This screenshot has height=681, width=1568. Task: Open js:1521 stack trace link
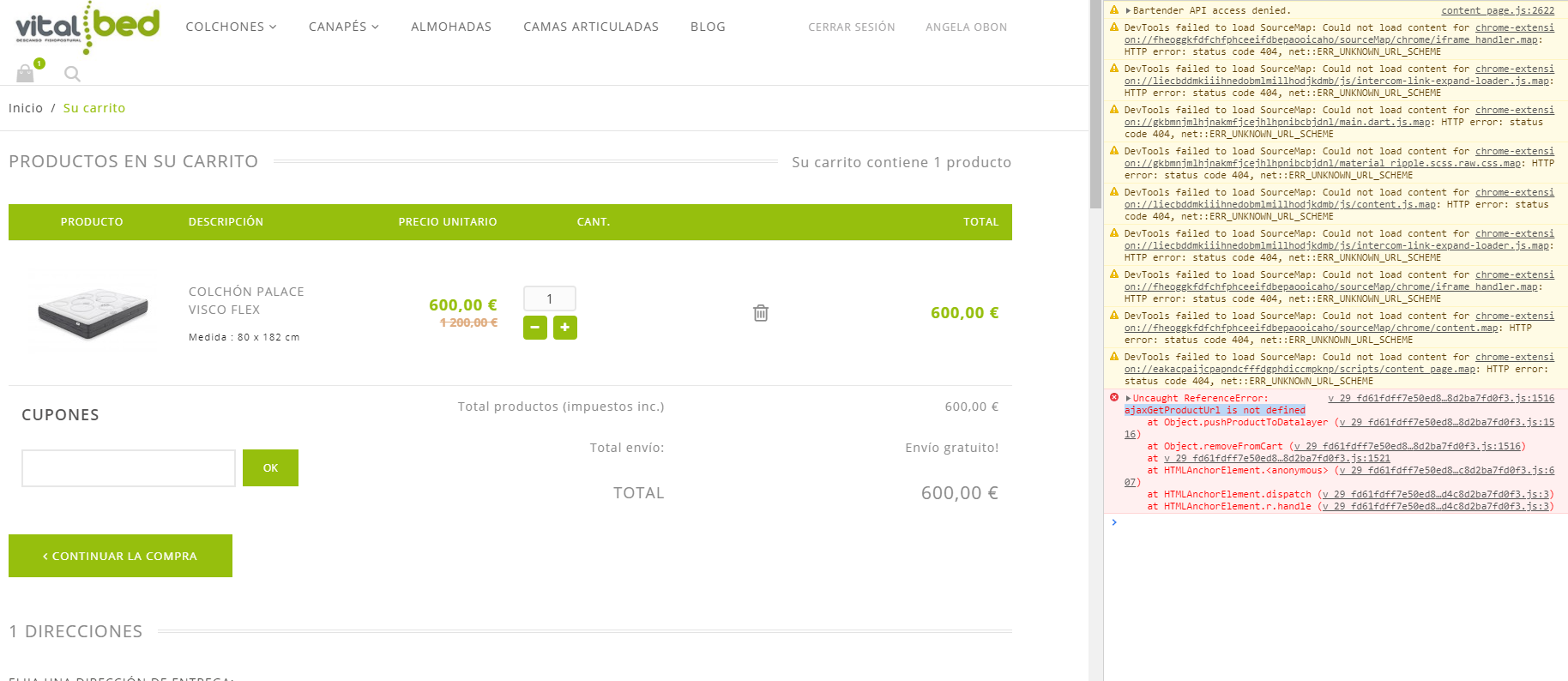(x=1277, y=458)
